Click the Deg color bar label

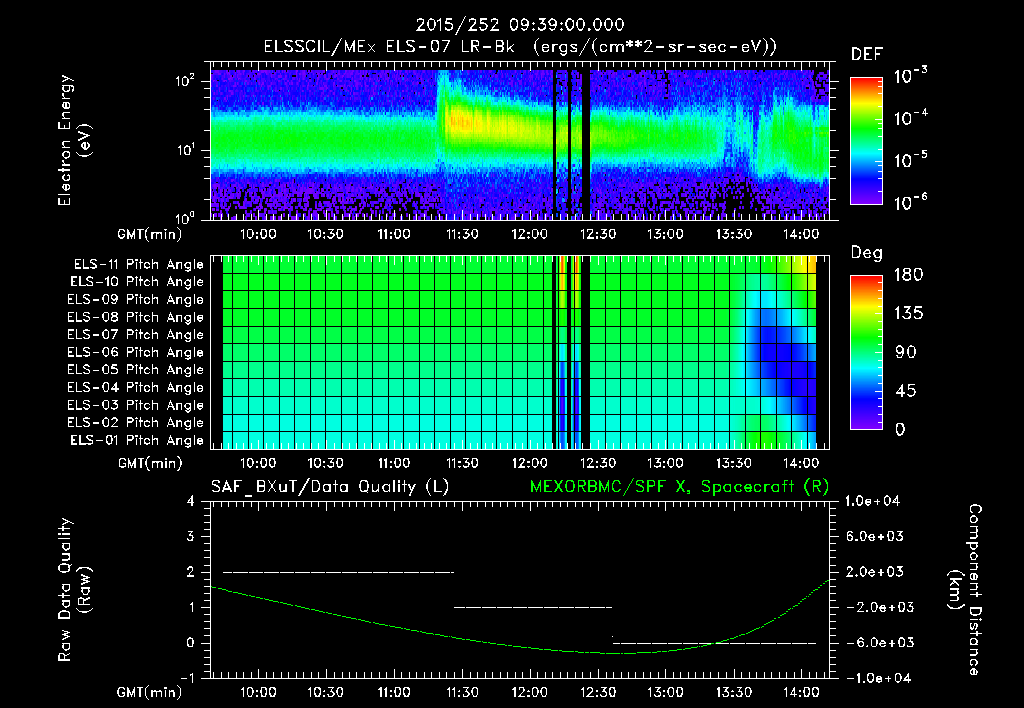click(x=867, y=253)
